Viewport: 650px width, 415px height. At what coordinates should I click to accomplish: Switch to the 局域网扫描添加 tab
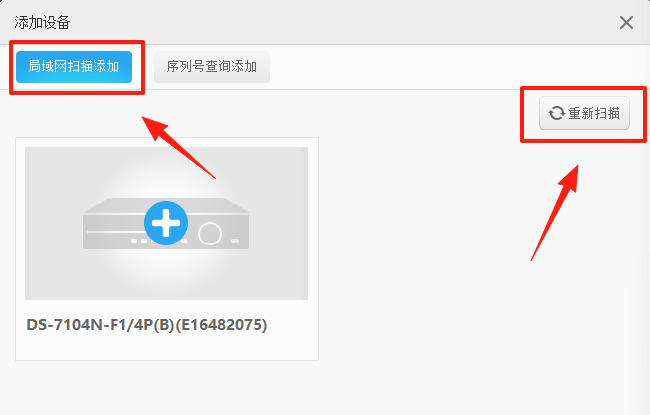pos(74,67)
